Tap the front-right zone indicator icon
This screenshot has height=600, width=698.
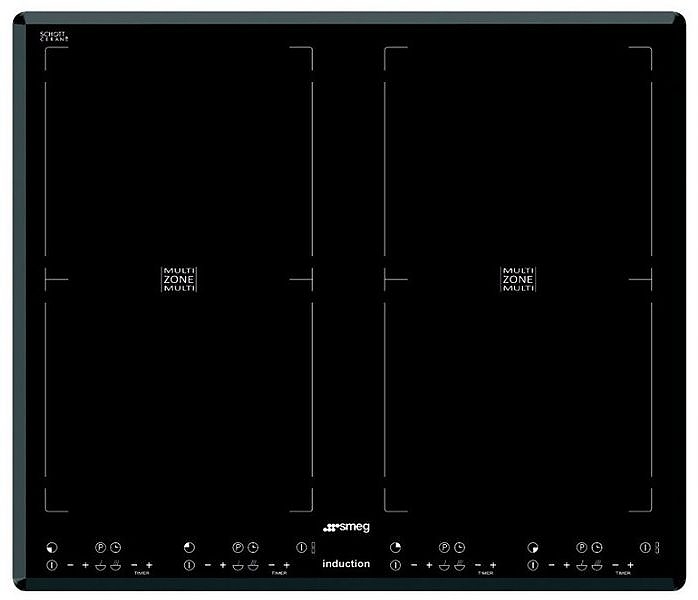[x=533, y=547]
